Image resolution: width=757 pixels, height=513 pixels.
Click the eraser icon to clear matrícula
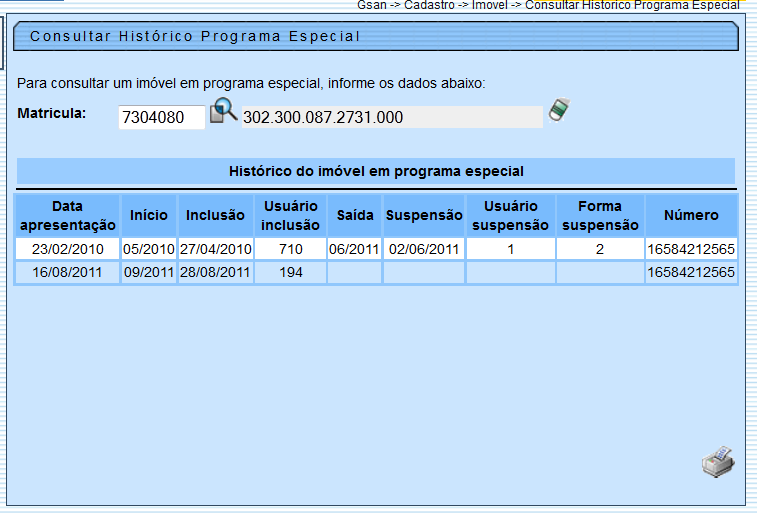(558, 111)
